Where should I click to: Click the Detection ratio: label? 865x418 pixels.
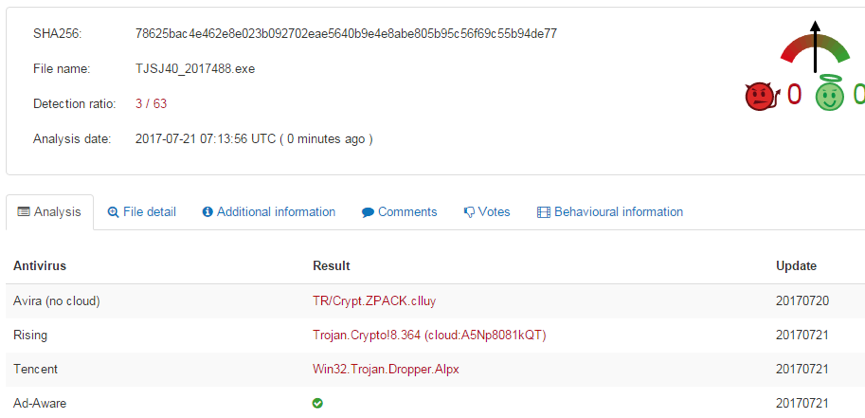click(74, 104)
